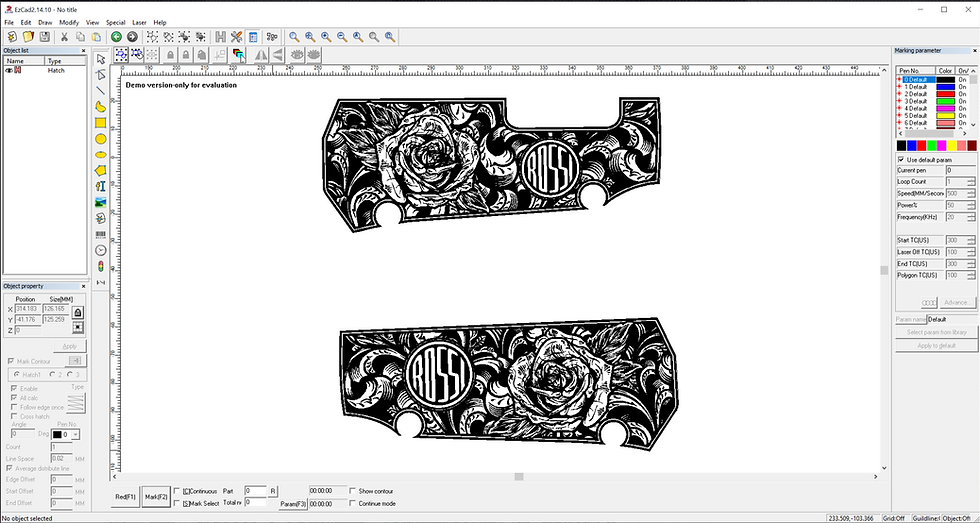Screen dimensions: 980x523
Task: Open system parameter wrench icon
Action: 236,37
